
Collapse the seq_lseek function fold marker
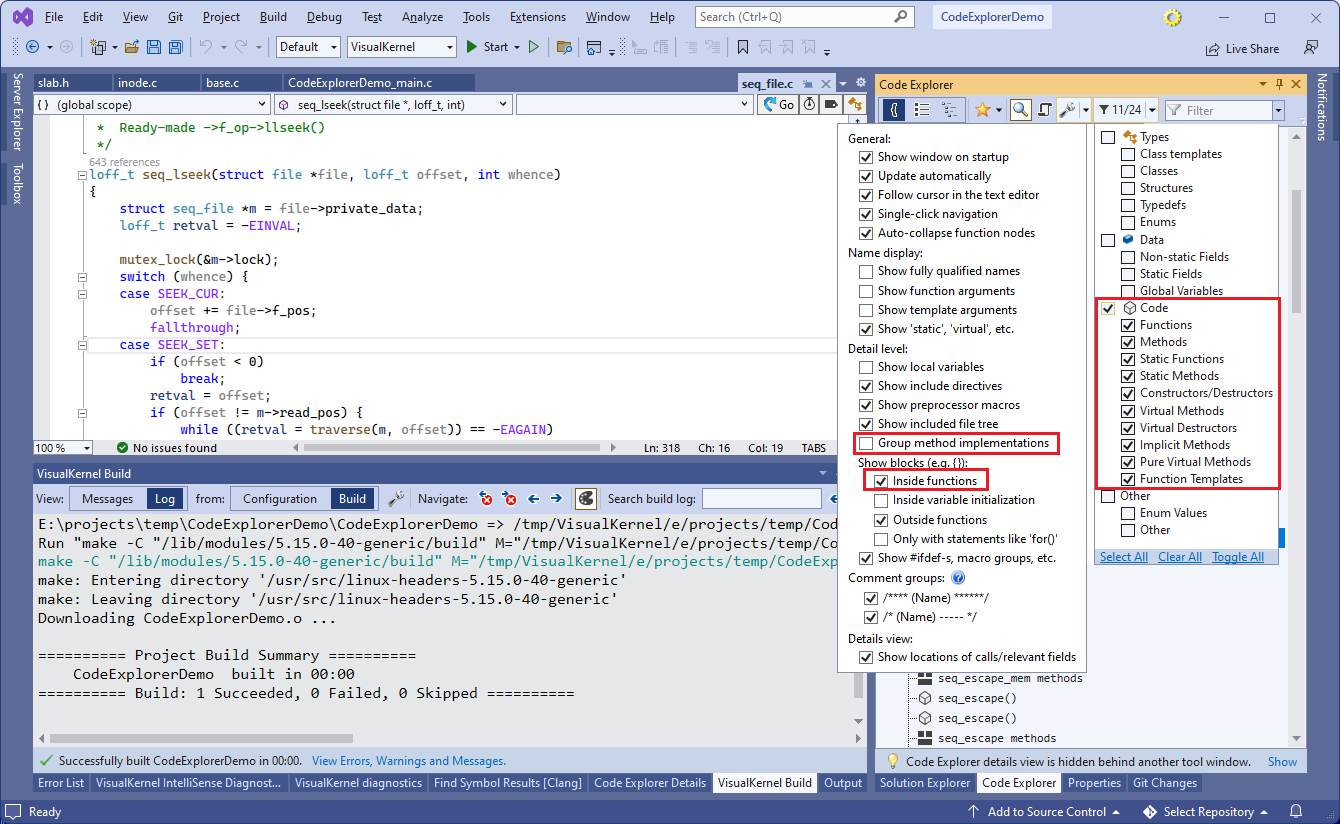coord(81,175)
